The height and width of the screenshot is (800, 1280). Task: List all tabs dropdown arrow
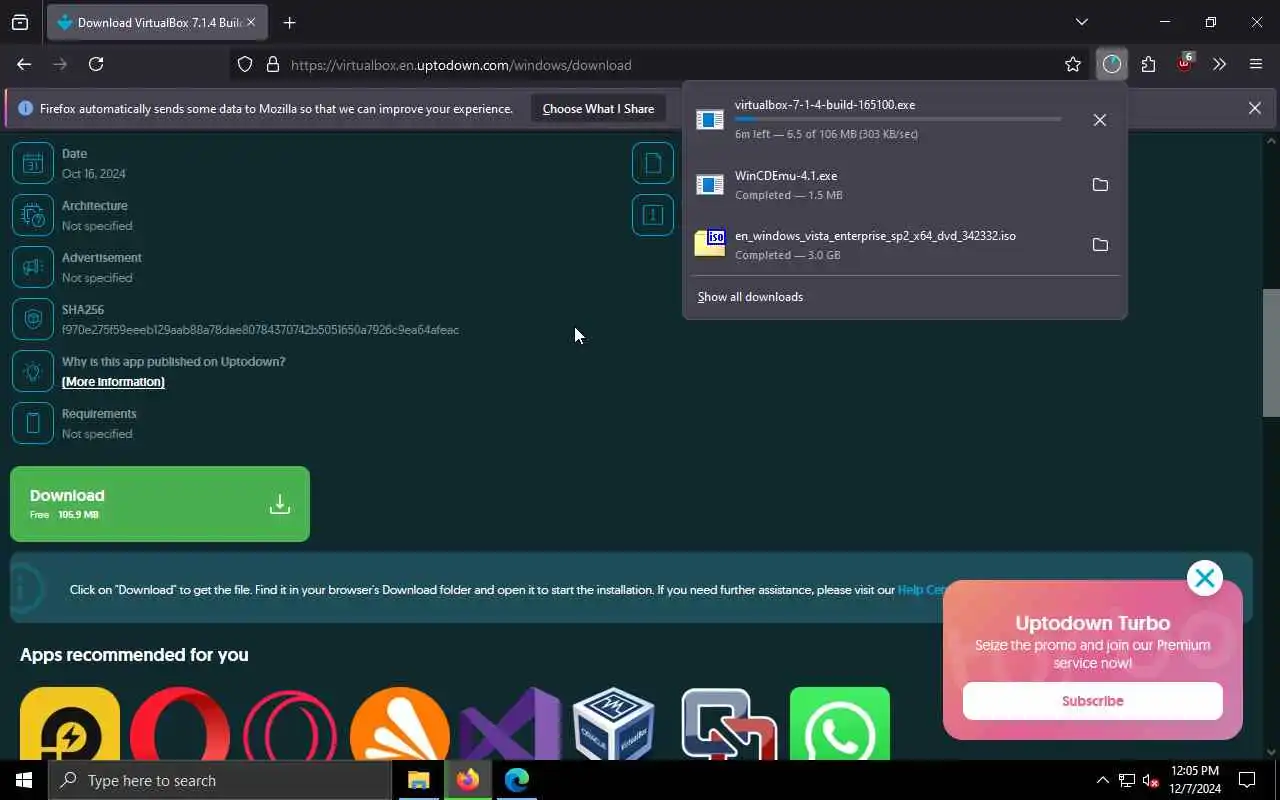click(1081, 22)
